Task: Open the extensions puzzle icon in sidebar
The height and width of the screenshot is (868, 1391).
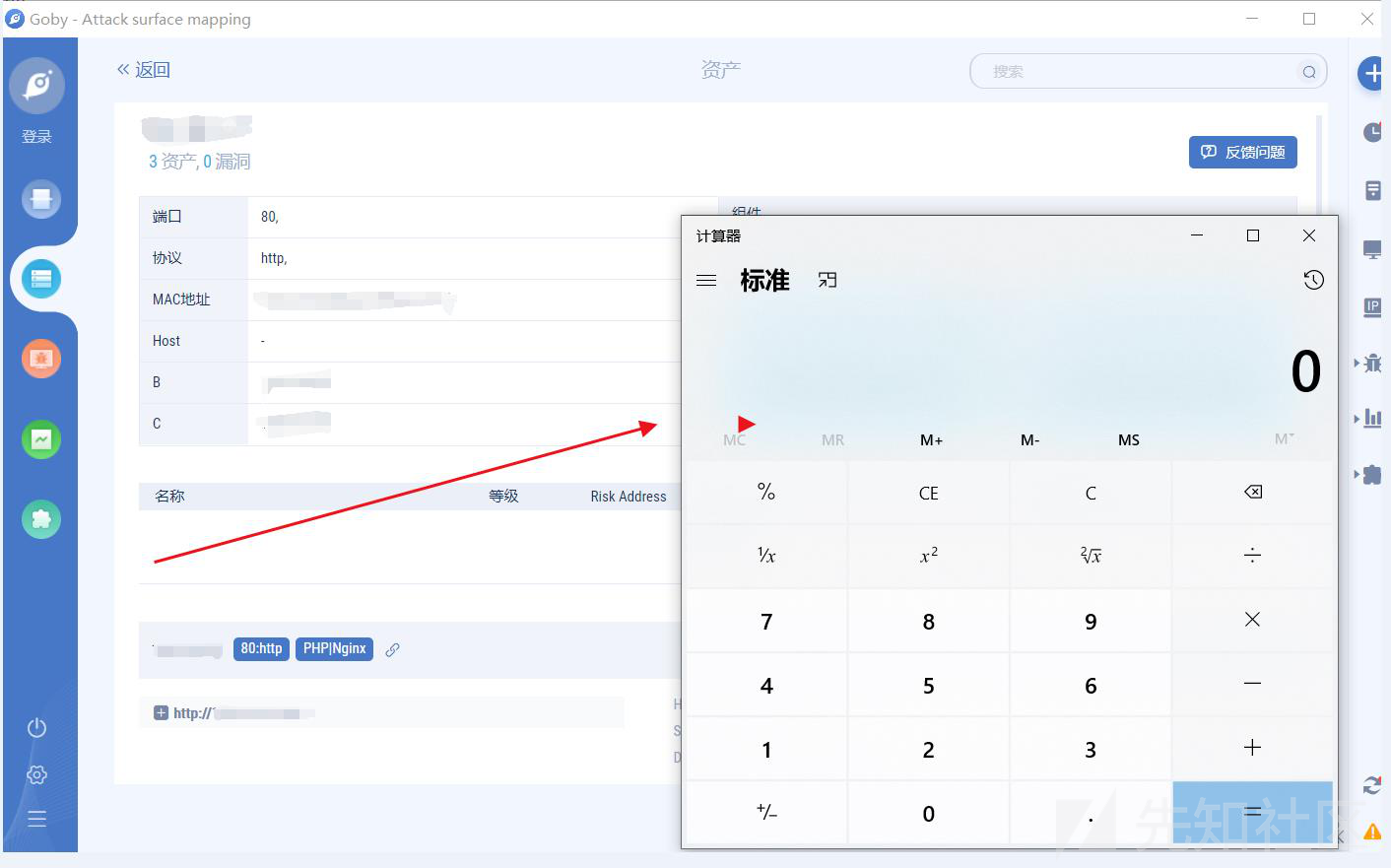Action: tap(41, 519)
